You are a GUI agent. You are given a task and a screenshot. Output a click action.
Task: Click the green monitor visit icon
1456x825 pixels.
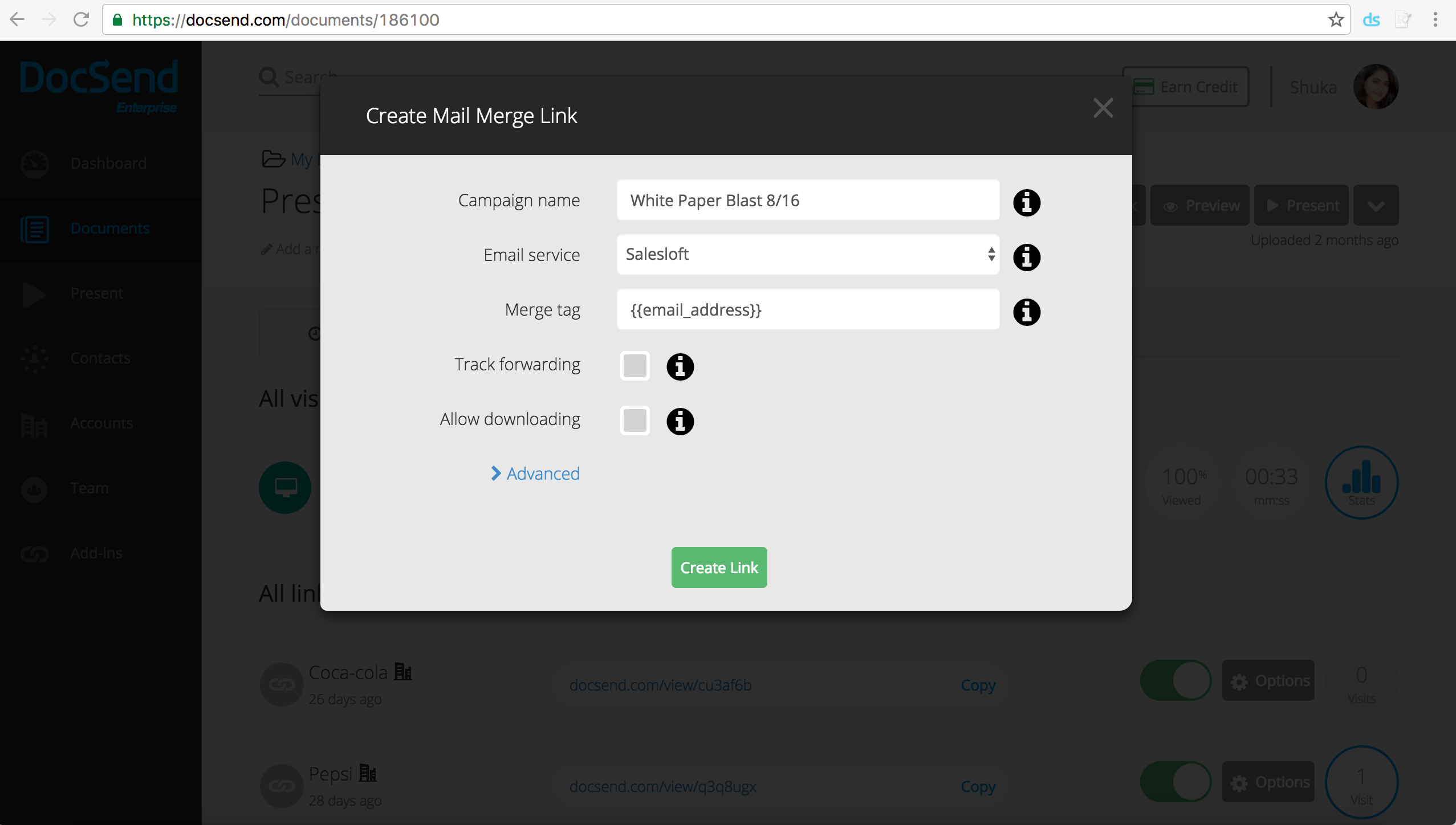pos(285,488)
